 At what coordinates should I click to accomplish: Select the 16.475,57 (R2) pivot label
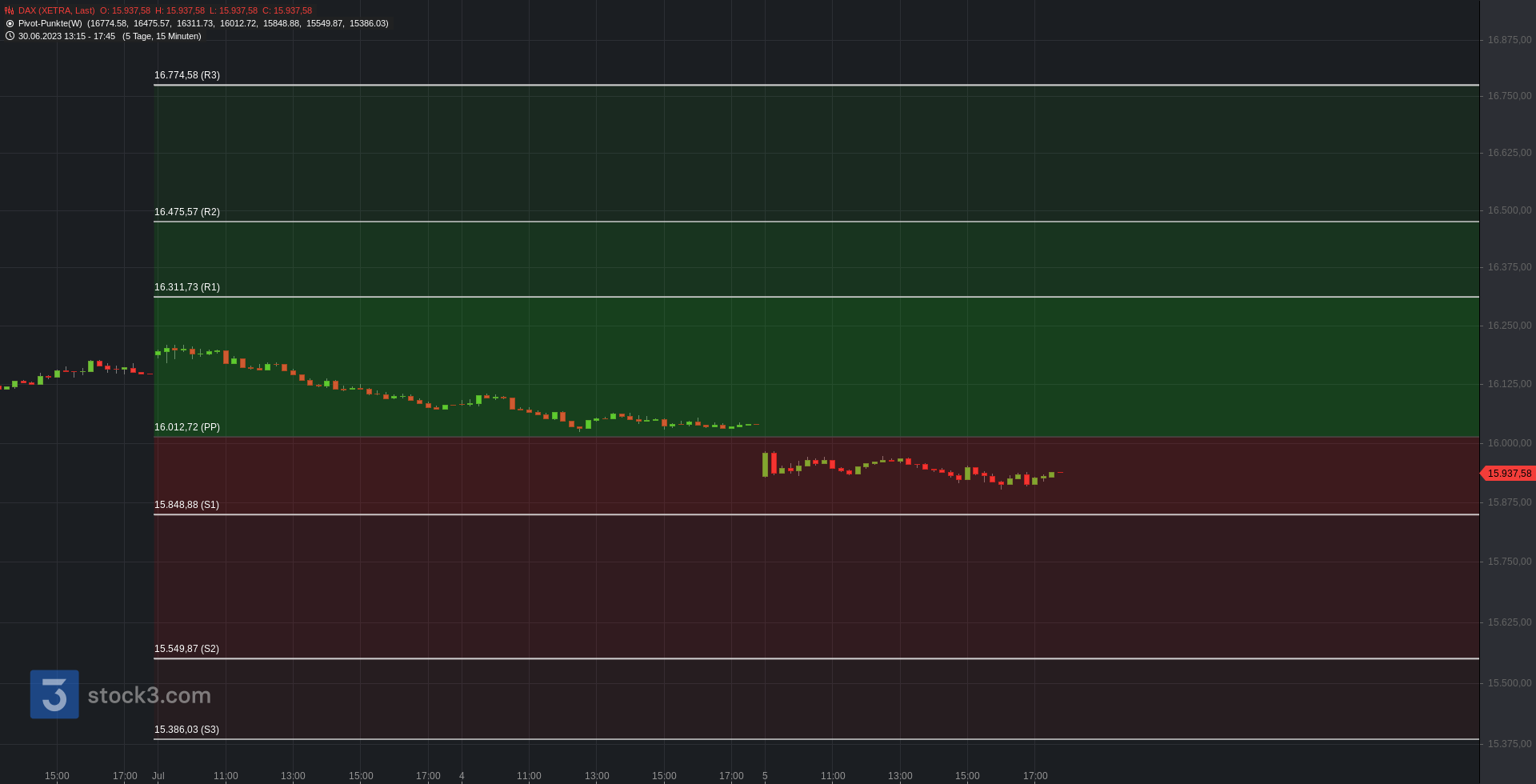[x=187, y=212]
